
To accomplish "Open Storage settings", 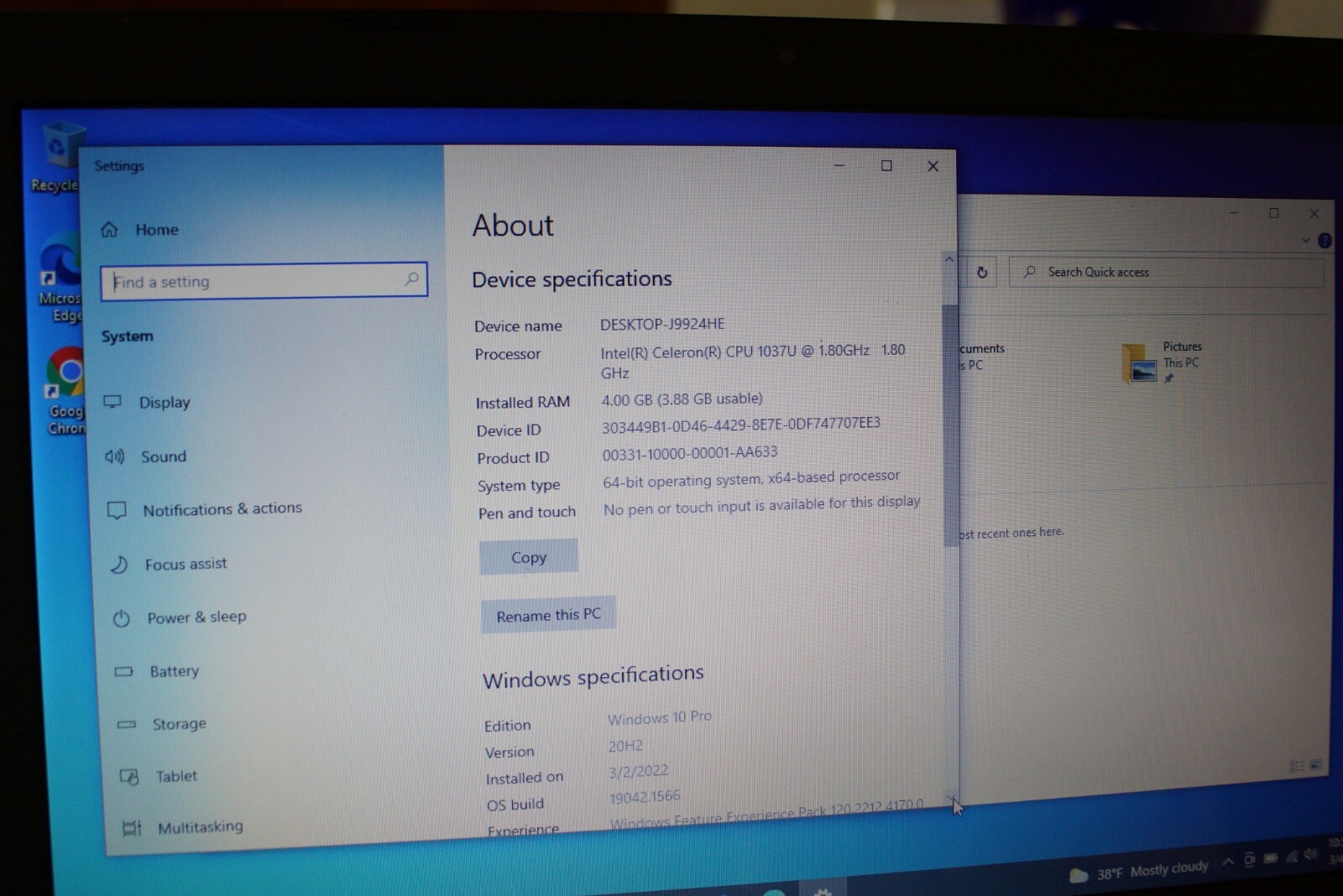I will [162, 724].
